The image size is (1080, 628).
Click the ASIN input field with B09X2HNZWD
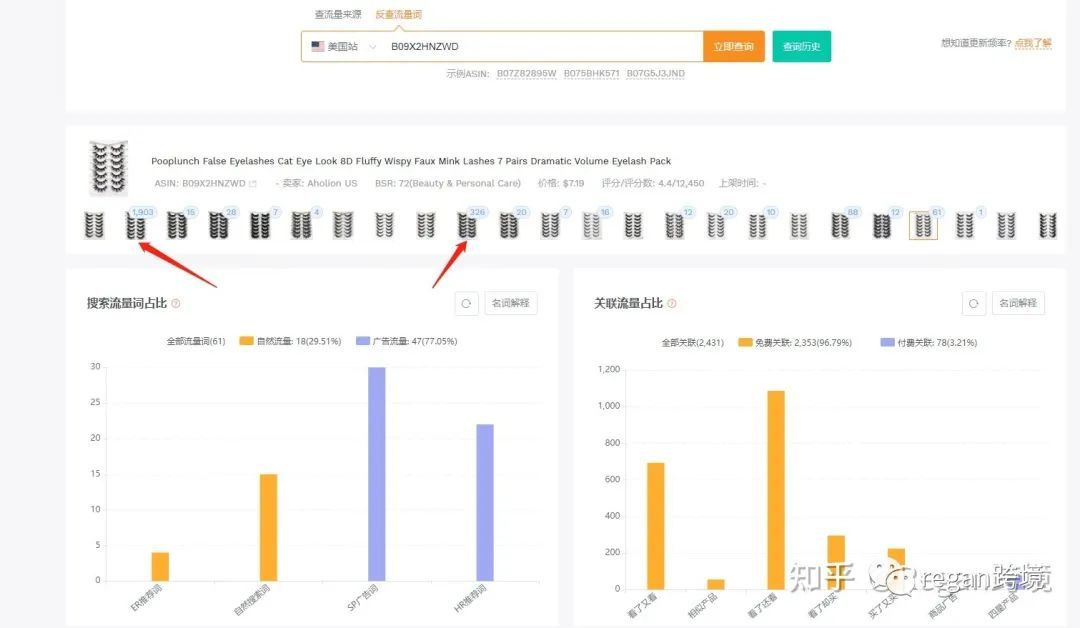544,46
